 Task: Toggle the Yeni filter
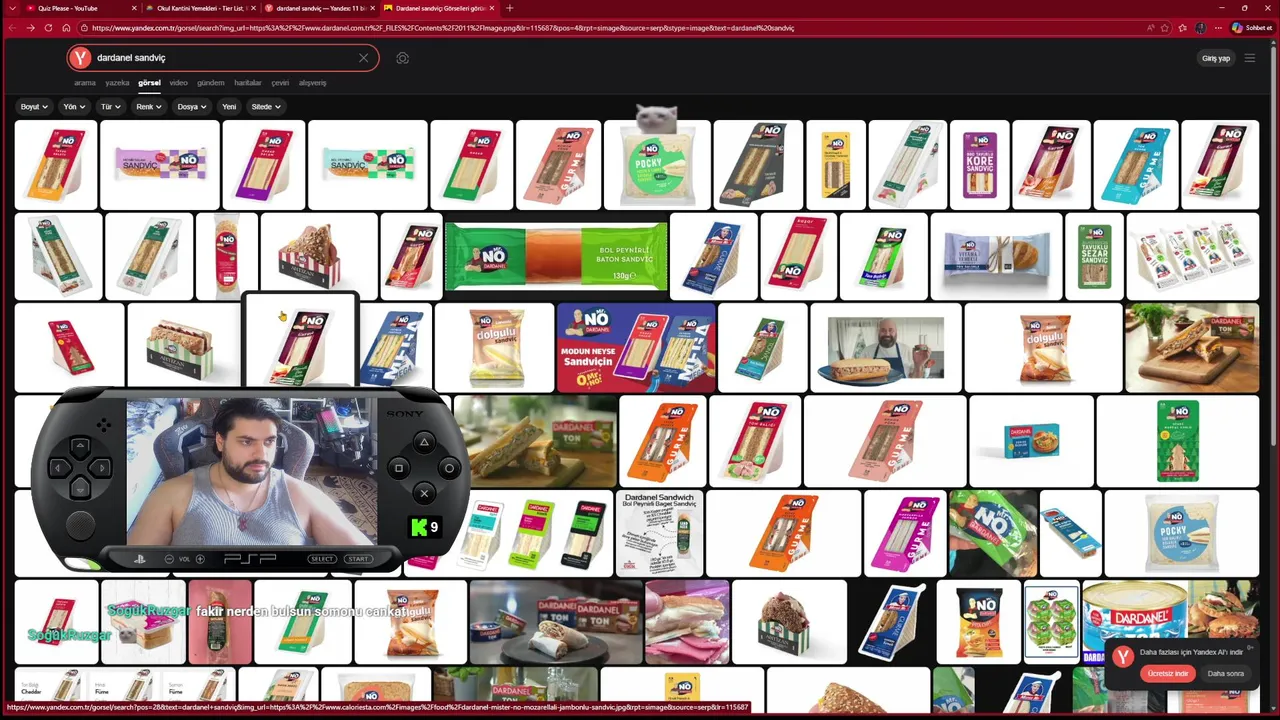coord(229,106)
